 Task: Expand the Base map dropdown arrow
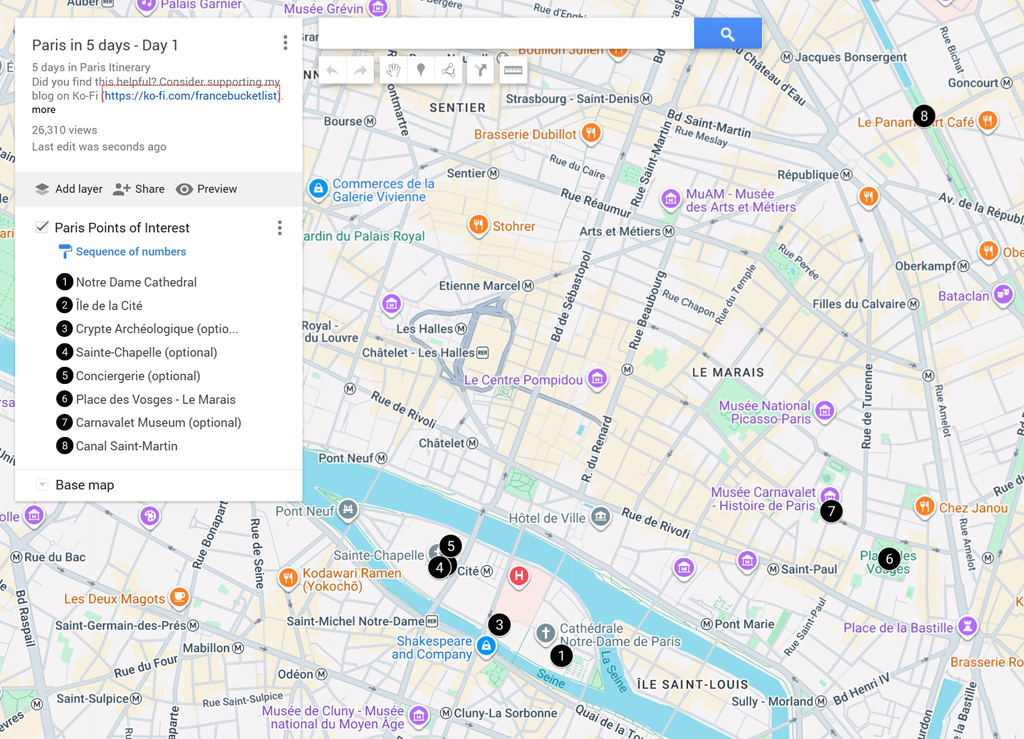coord(42,485)
